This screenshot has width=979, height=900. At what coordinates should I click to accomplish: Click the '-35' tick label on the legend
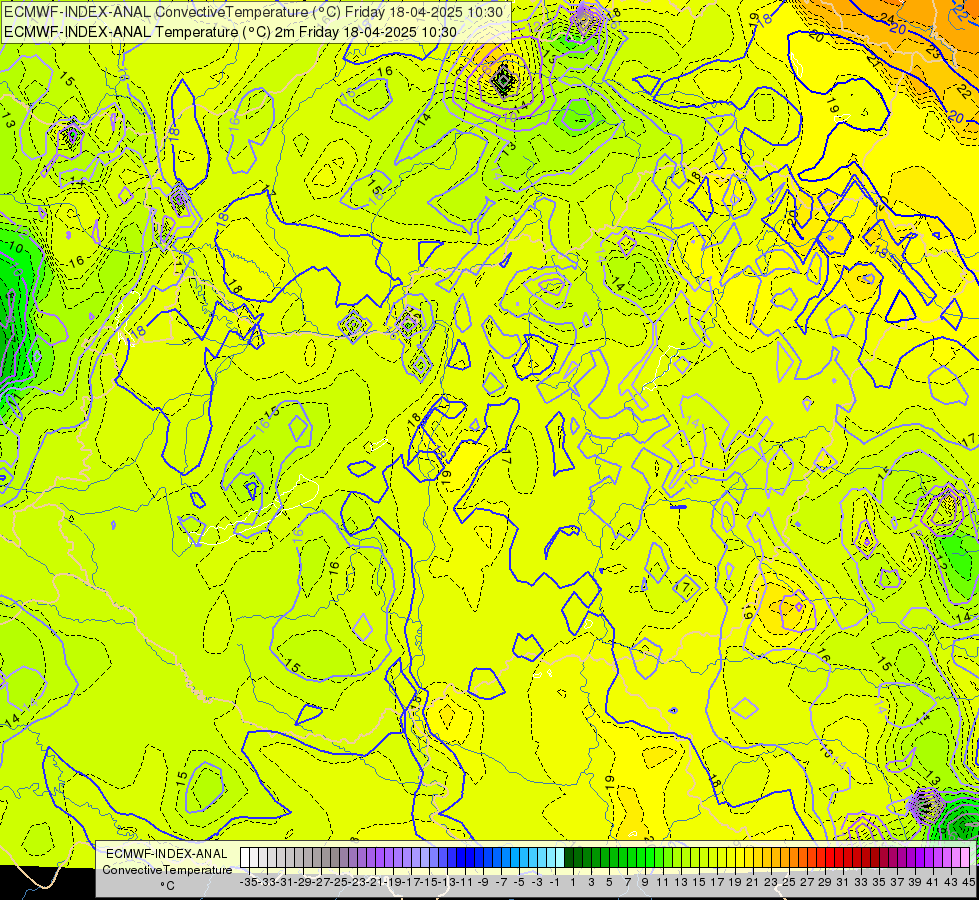248,882
